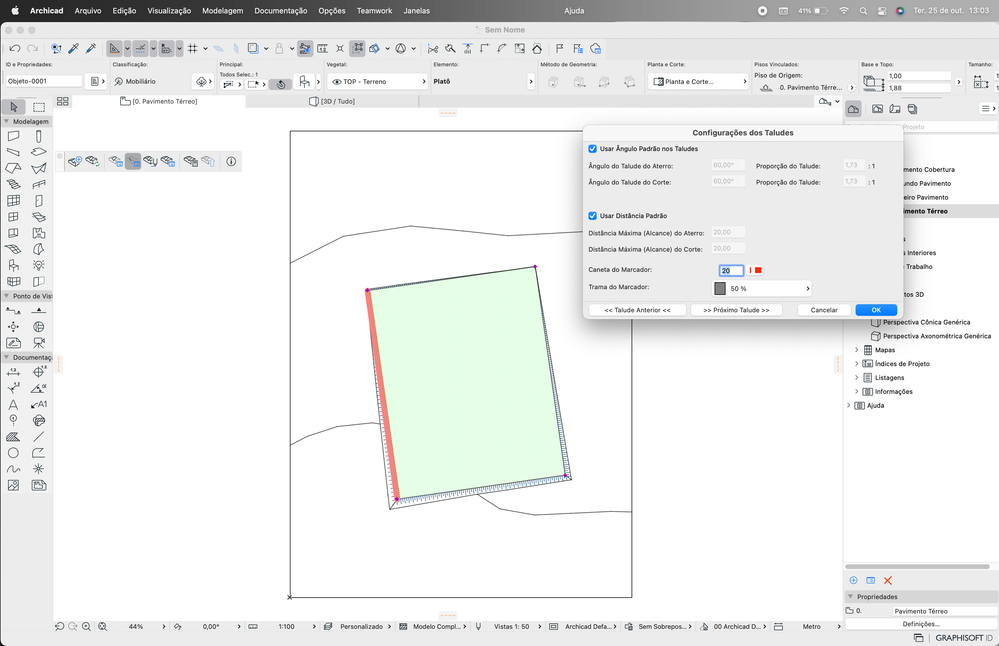Activate the Inject Parameters syringe
Image resolution: width=999 pixels, height=646 pixels.
point(90,48)
